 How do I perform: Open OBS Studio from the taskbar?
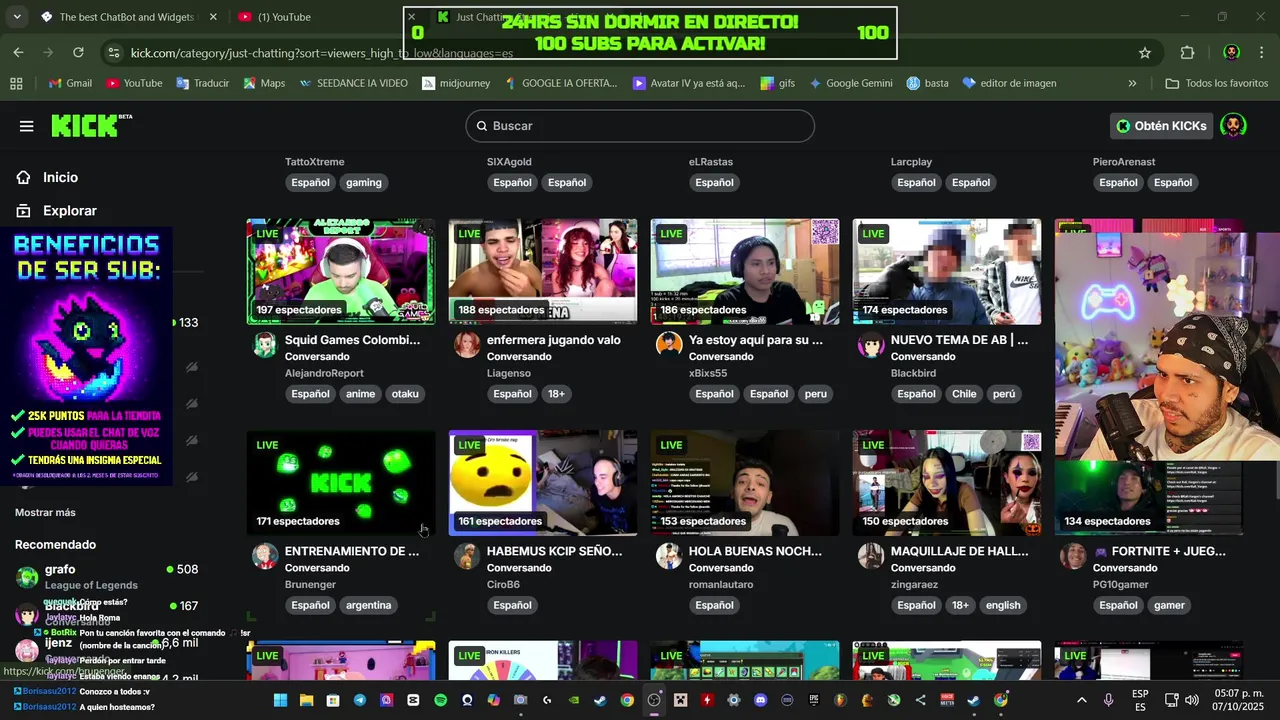tap(654, 700)
